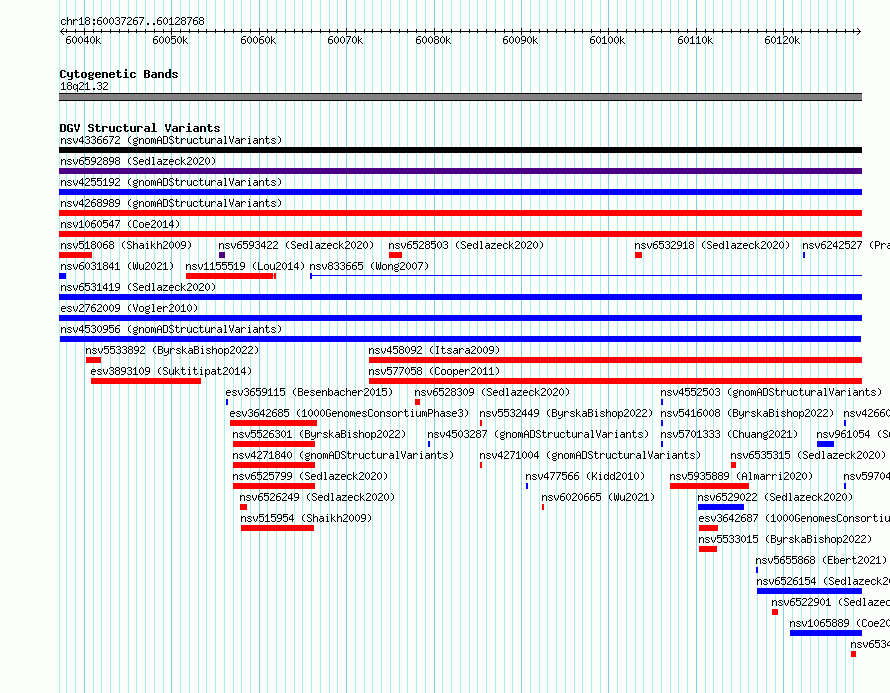
Task: Open nsv4503287 gnomAD variant label
Action: pyautogui.click(x=538, y=434)
